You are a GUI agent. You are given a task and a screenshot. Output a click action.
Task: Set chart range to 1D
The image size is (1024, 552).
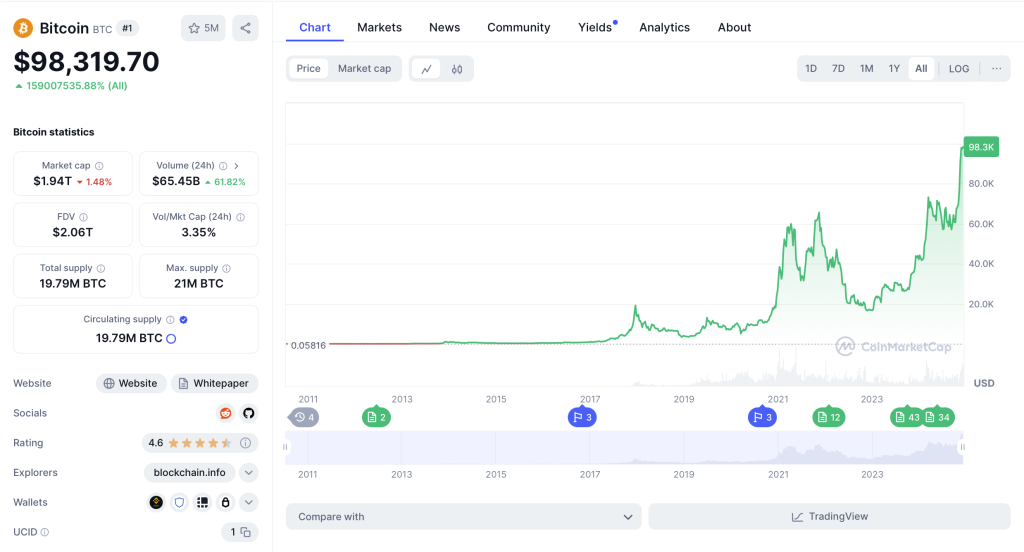811,69
